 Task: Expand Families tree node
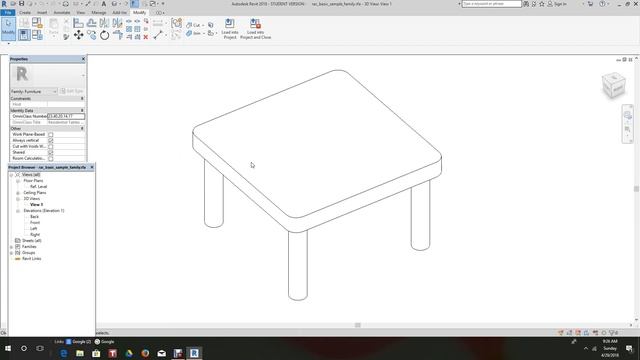[x=11, y=247]
